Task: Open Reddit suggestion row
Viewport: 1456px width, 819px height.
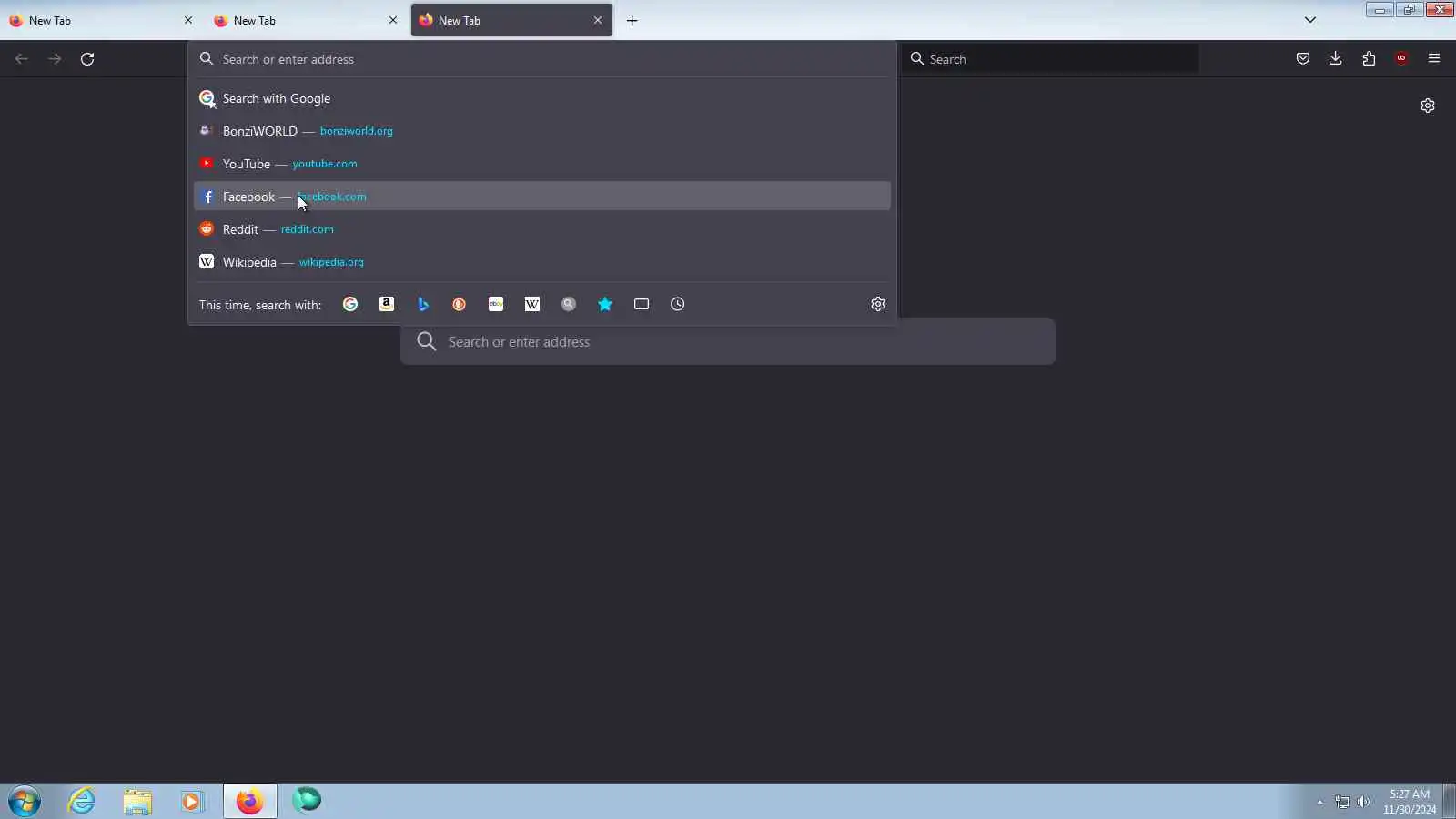Action: tap(541, 229)
